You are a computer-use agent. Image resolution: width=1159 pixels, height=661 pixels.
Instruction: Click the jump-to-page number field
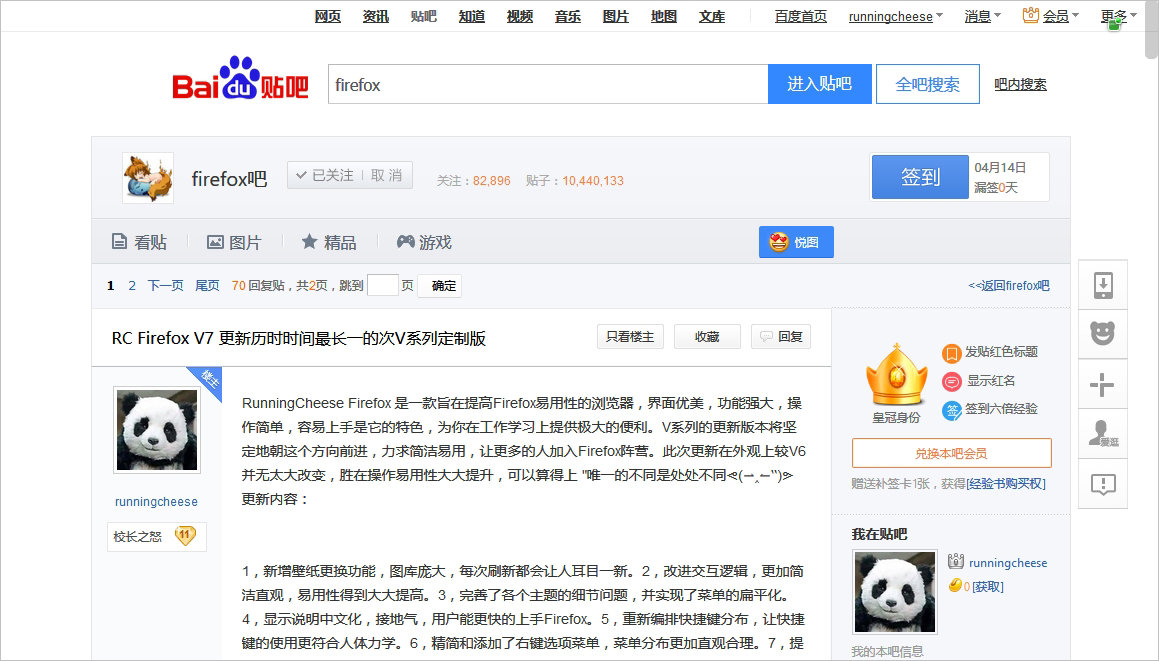(382, 285)
